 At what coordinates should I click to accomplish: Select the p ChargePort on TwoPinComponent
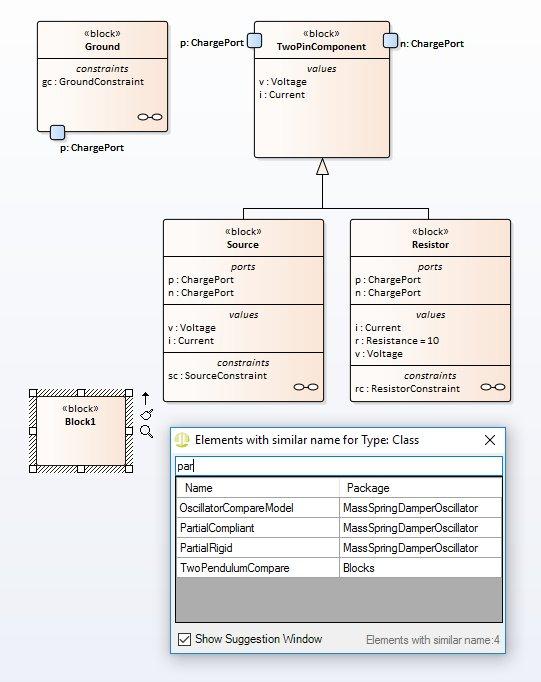point(254,41)
